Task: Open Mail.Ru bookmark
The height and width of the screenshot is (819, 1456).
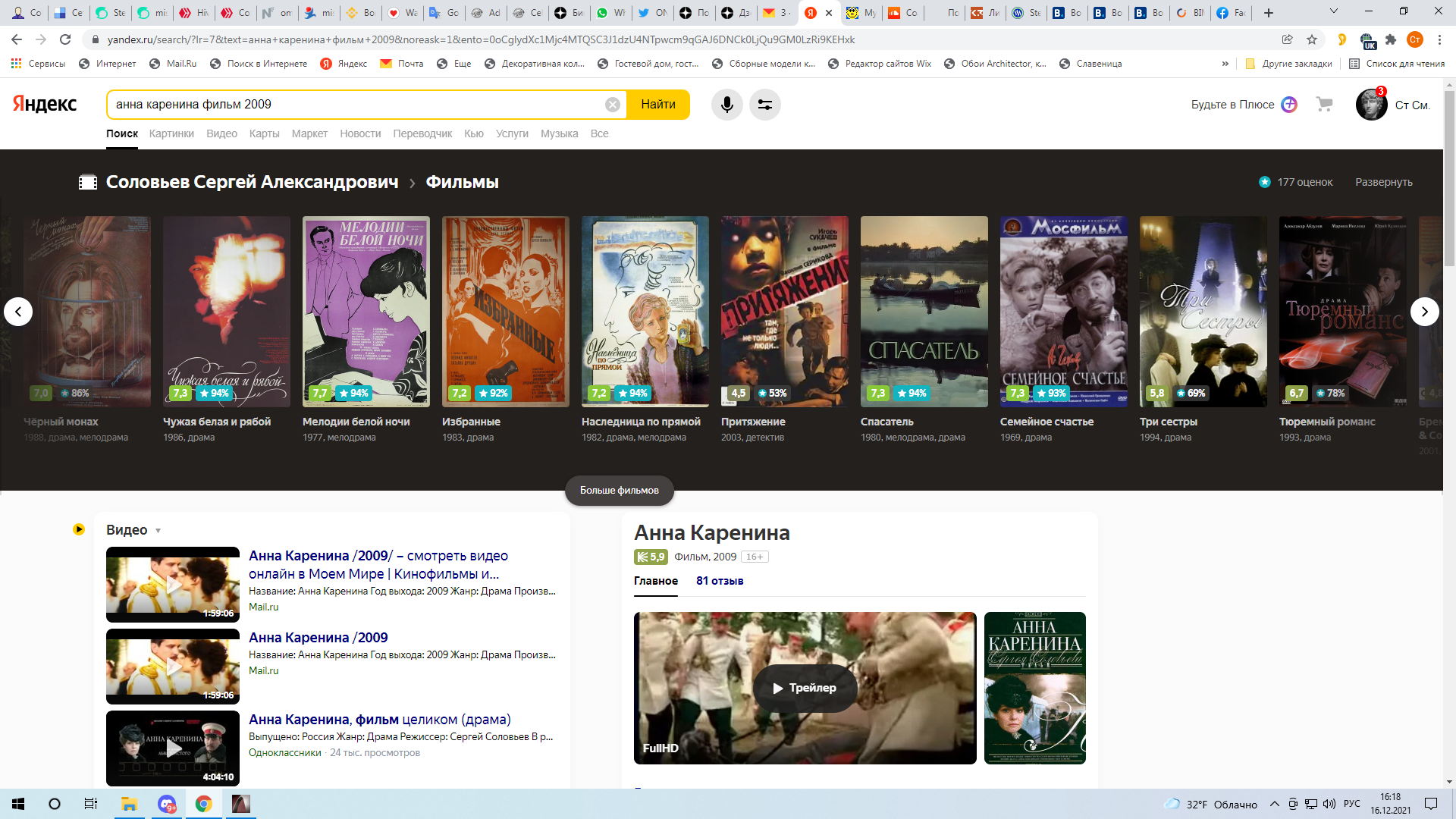Action: 173,64
